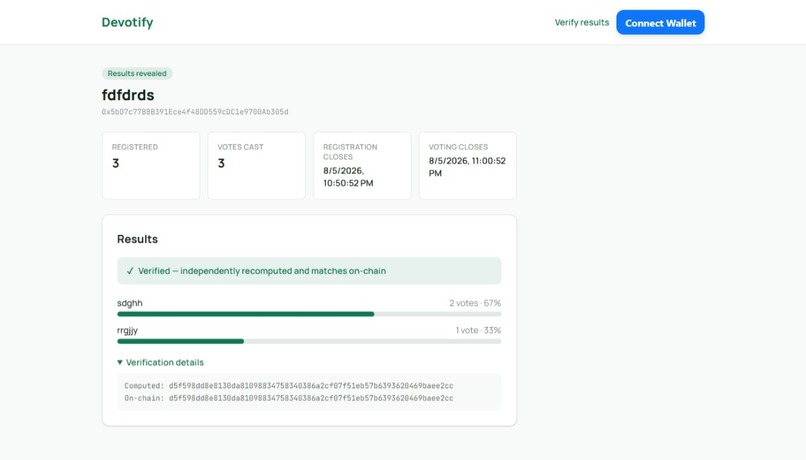Click the Registered count card

pyautogui.click(x=151, y=165)
